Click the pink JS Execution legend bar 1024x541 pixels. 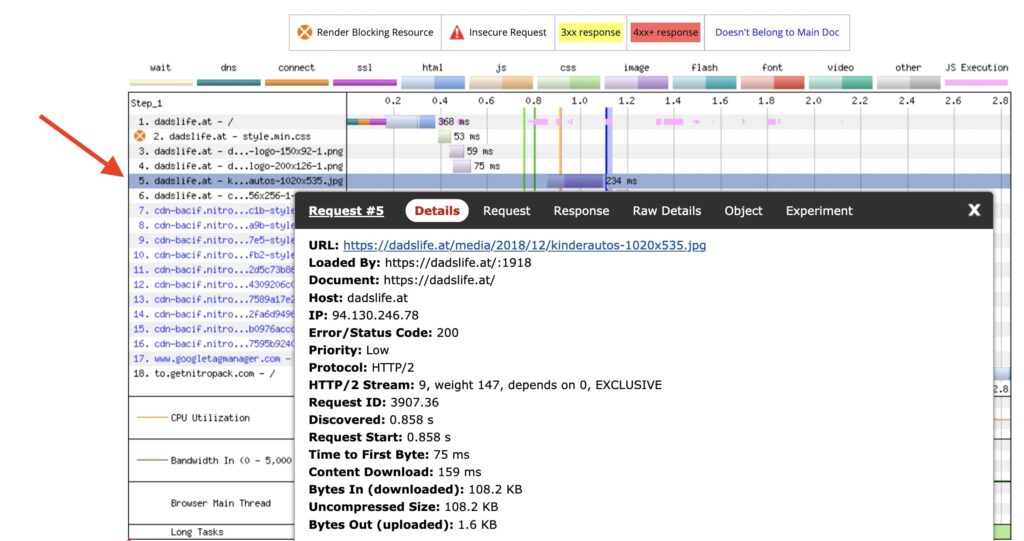[976, 82]
